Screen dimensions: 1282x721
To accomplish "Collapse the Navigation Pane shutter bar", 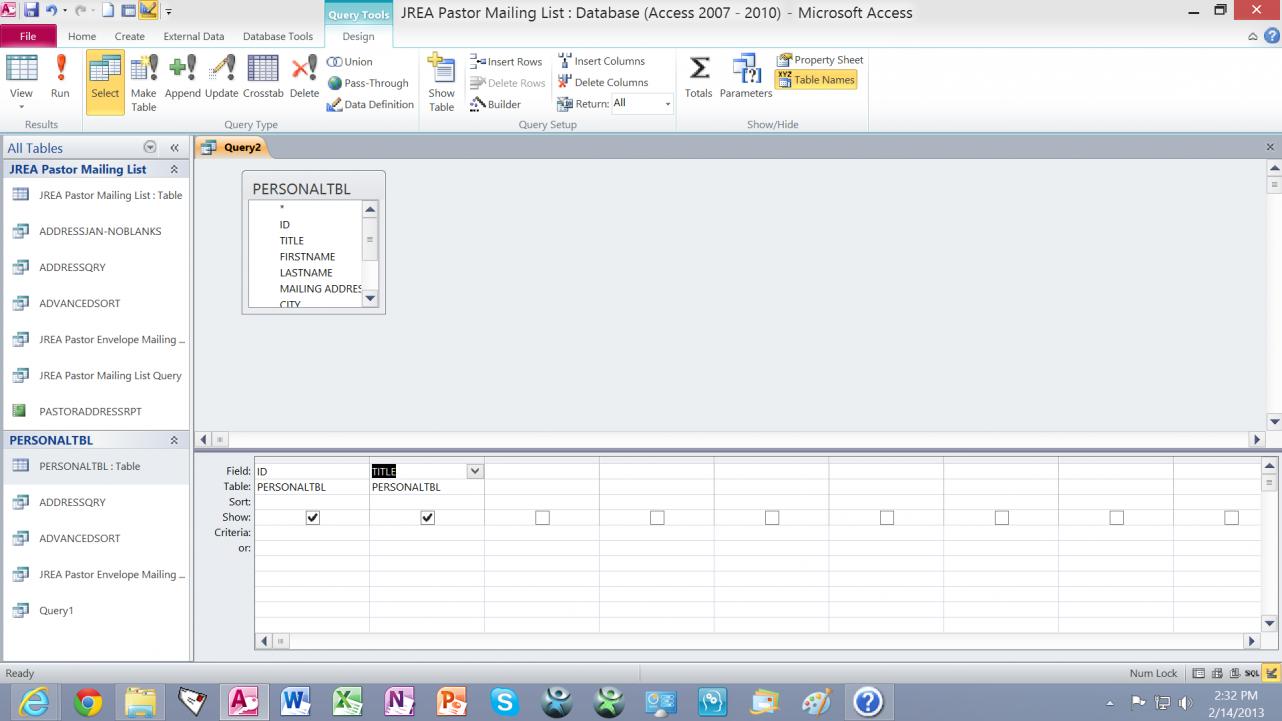I will pos(174,148).
